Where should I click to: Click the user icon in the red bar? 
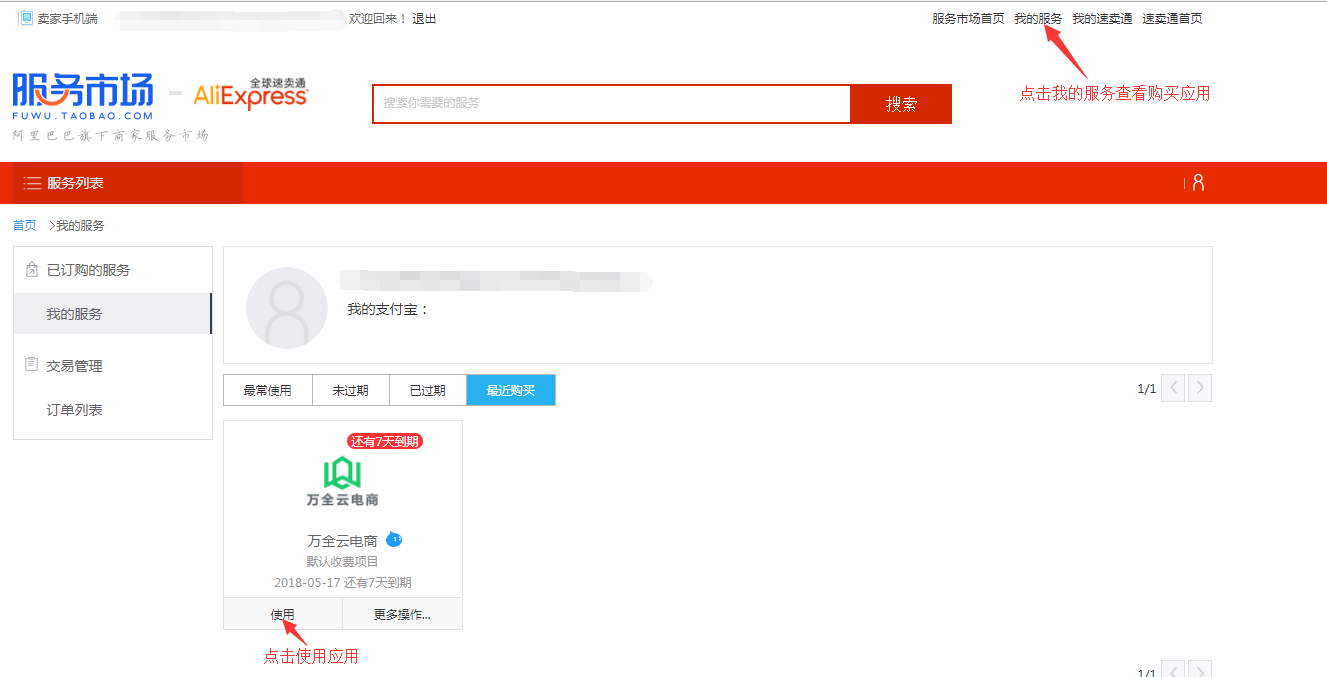pos(1198,183)
